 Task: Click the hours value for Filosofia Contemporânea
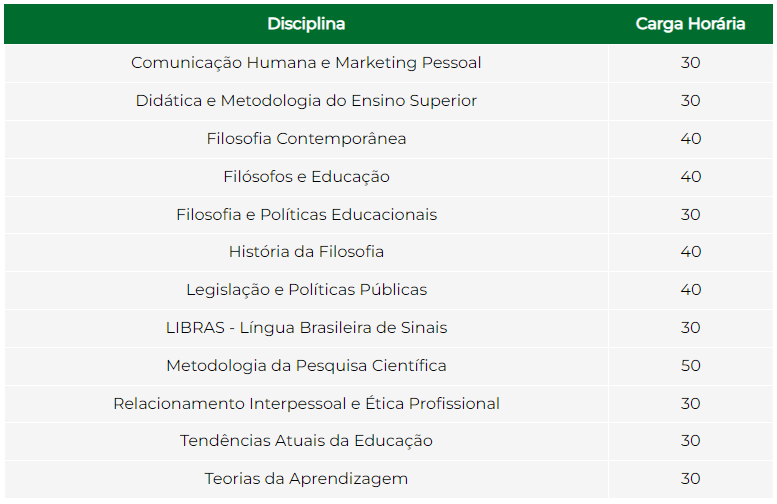click(x=690, y=139)
